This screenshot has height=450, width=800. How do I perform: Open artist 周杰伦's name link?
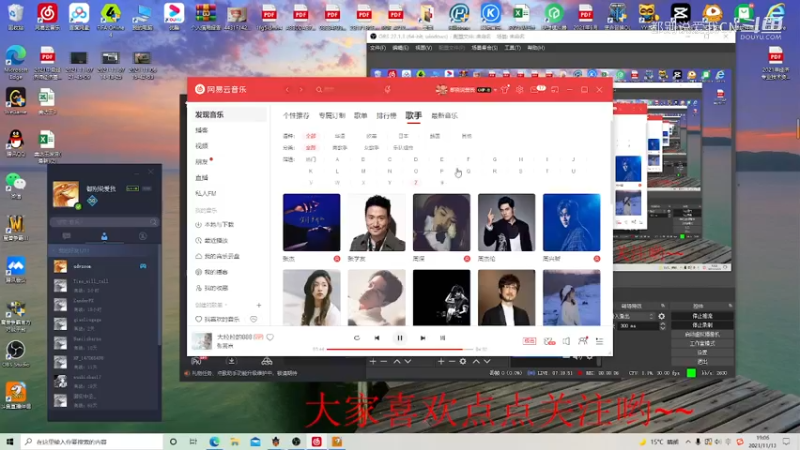(x=487, y=259)
